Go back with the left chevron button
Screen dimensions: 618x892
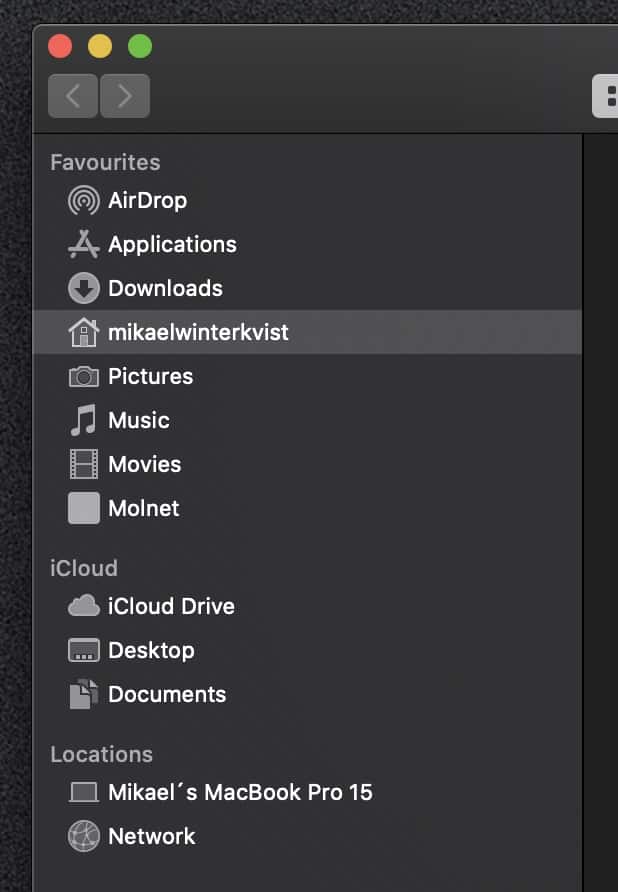[x=73, y=96]
